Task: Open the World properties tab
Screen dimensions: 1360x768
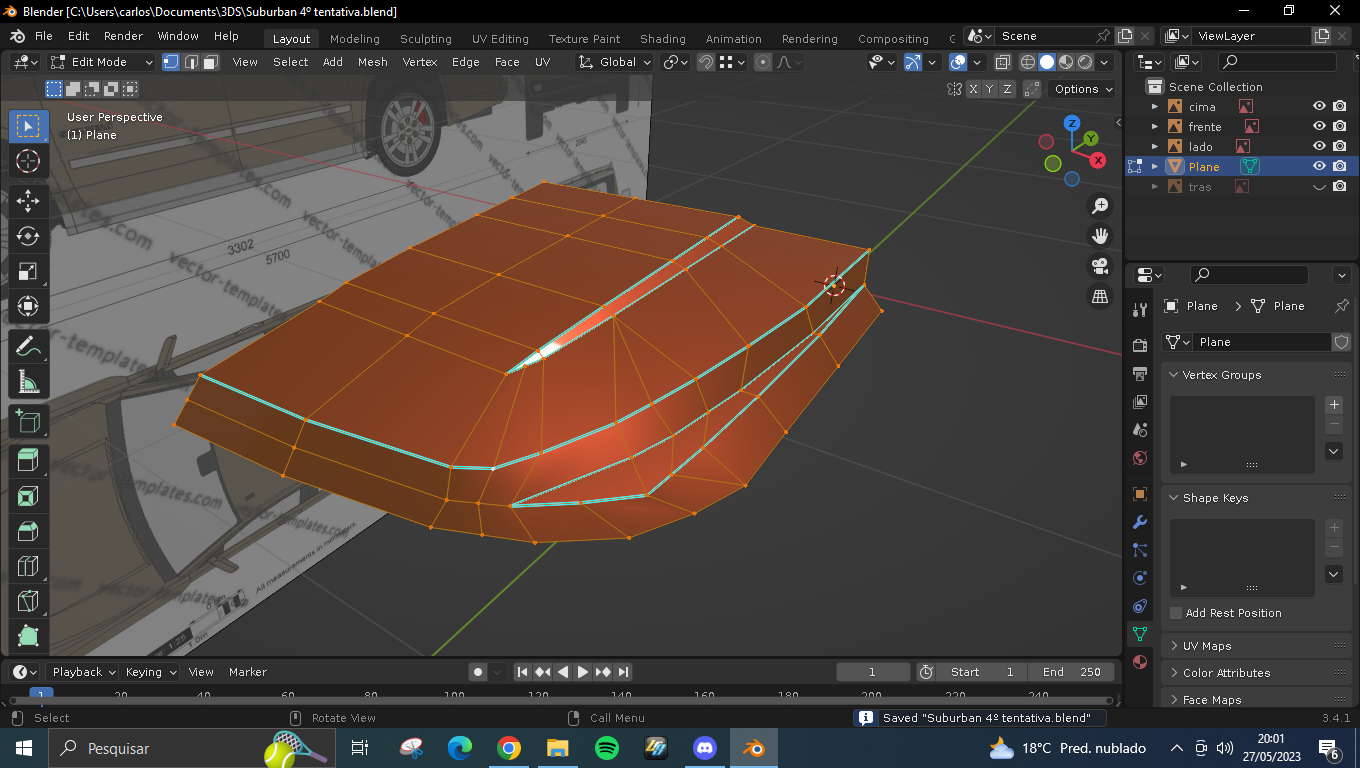Action: click(x=1140, y=458)
